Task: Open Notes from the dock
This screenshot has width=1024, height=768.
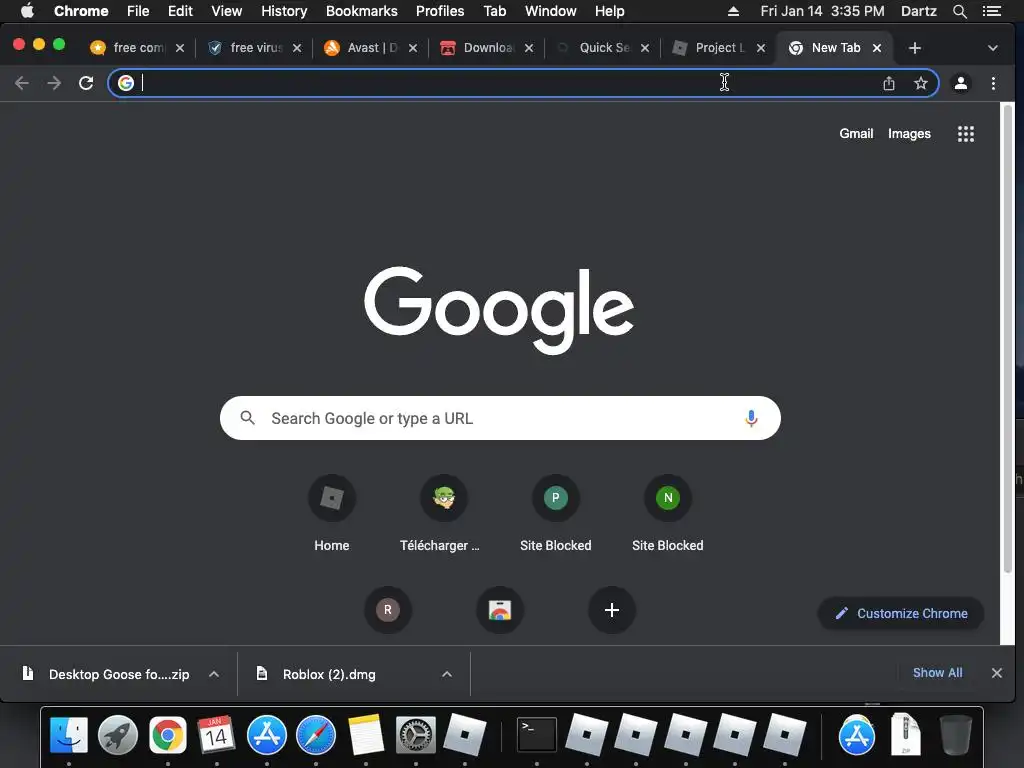Action: click(x=366, y=735)
